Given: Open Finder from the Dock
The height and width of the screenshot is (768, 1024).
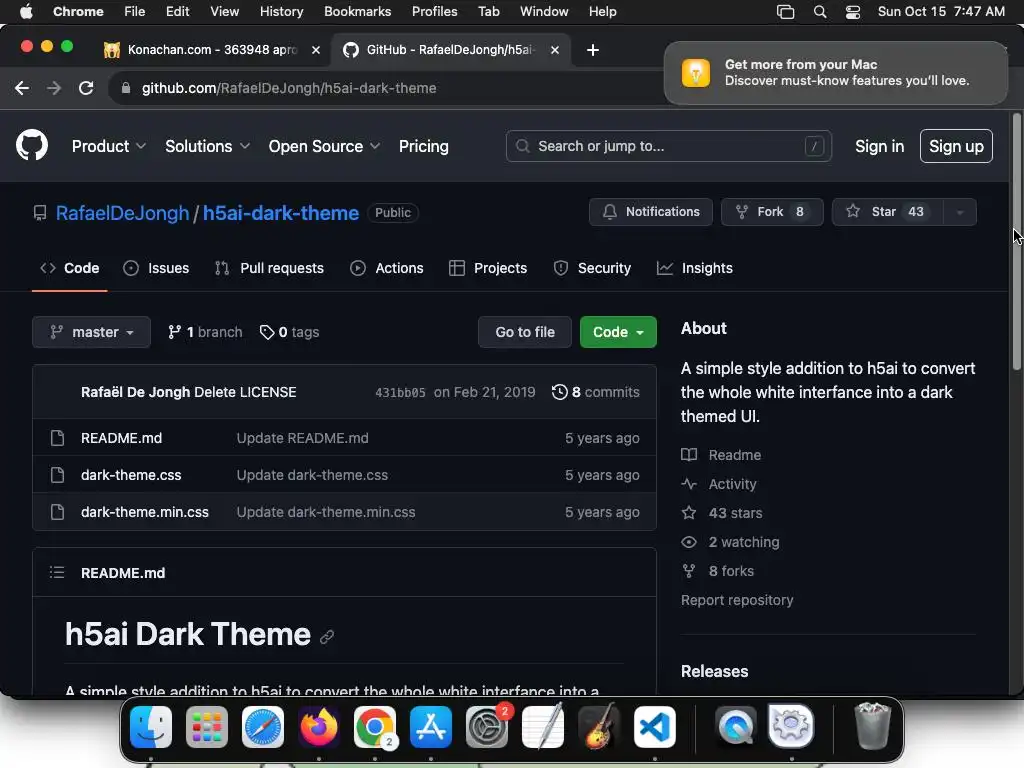Looking at the screenshot, I should click(151, 727).
